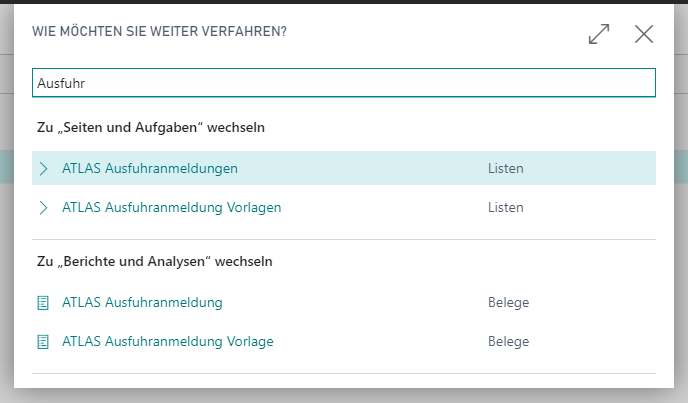Click "Listen" label in ATLAS Ausfuhranmeldungen row
Screen dimensions: 688x403
505,168
